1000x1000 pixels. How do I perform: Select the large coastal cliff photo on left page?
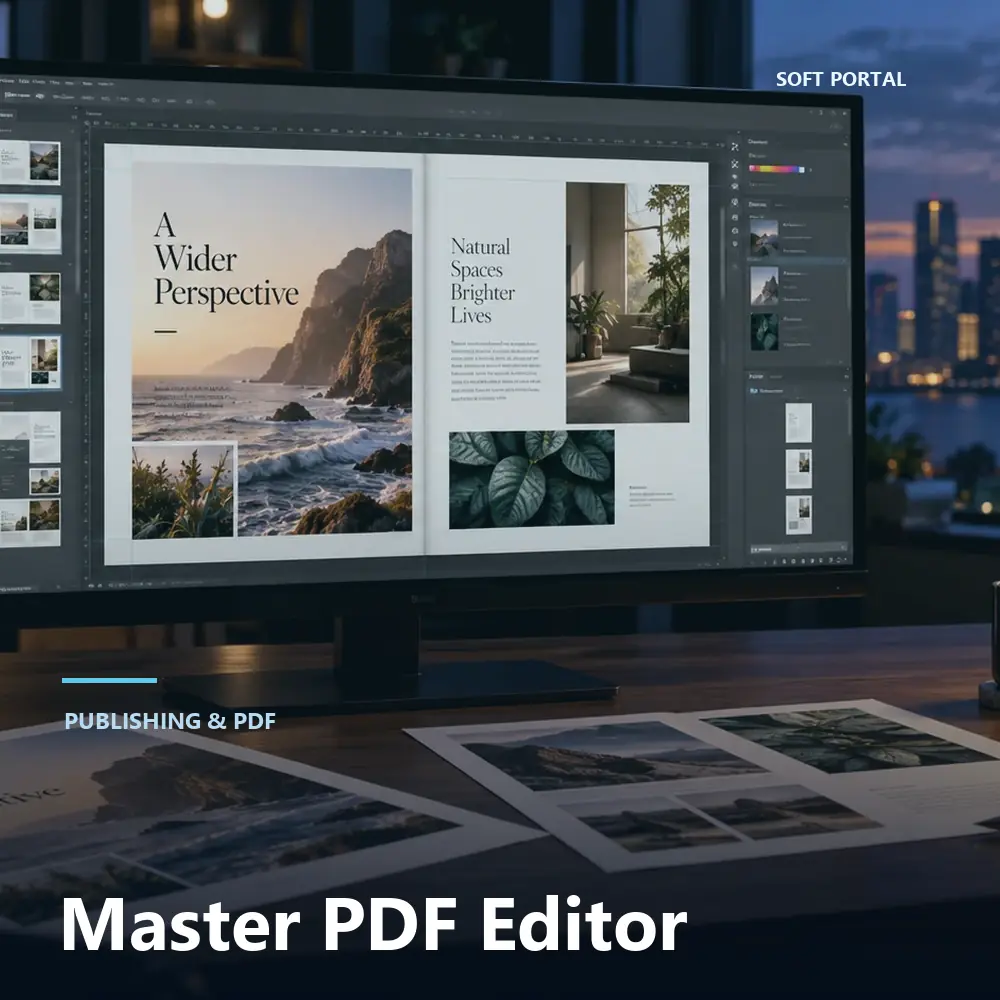click(272, 350)
